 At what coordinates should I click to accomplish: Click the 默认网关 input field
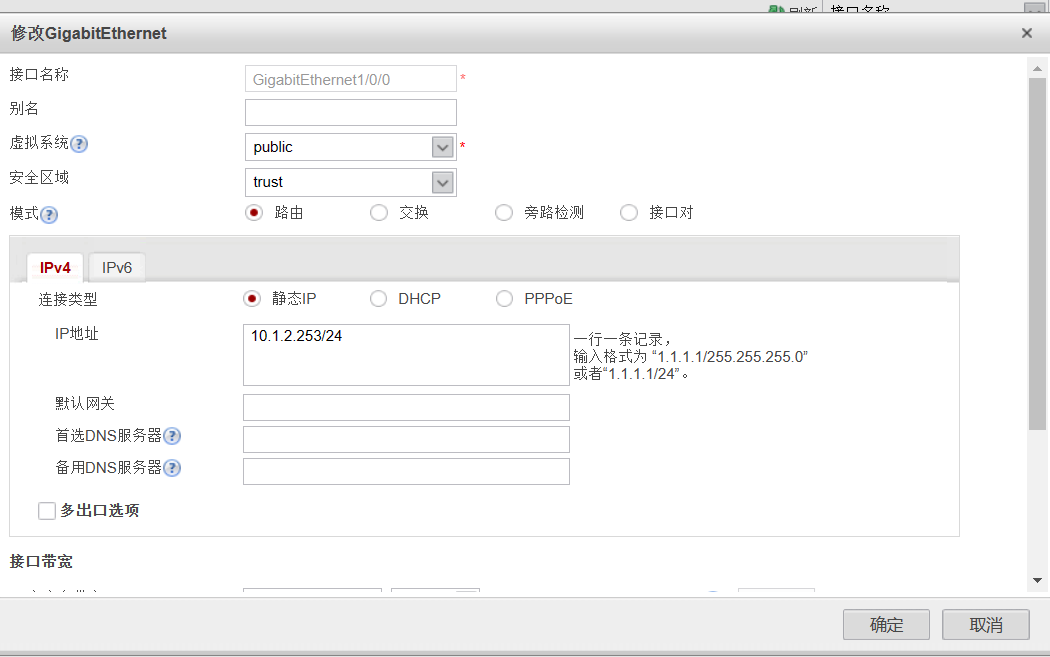[406, 407]
